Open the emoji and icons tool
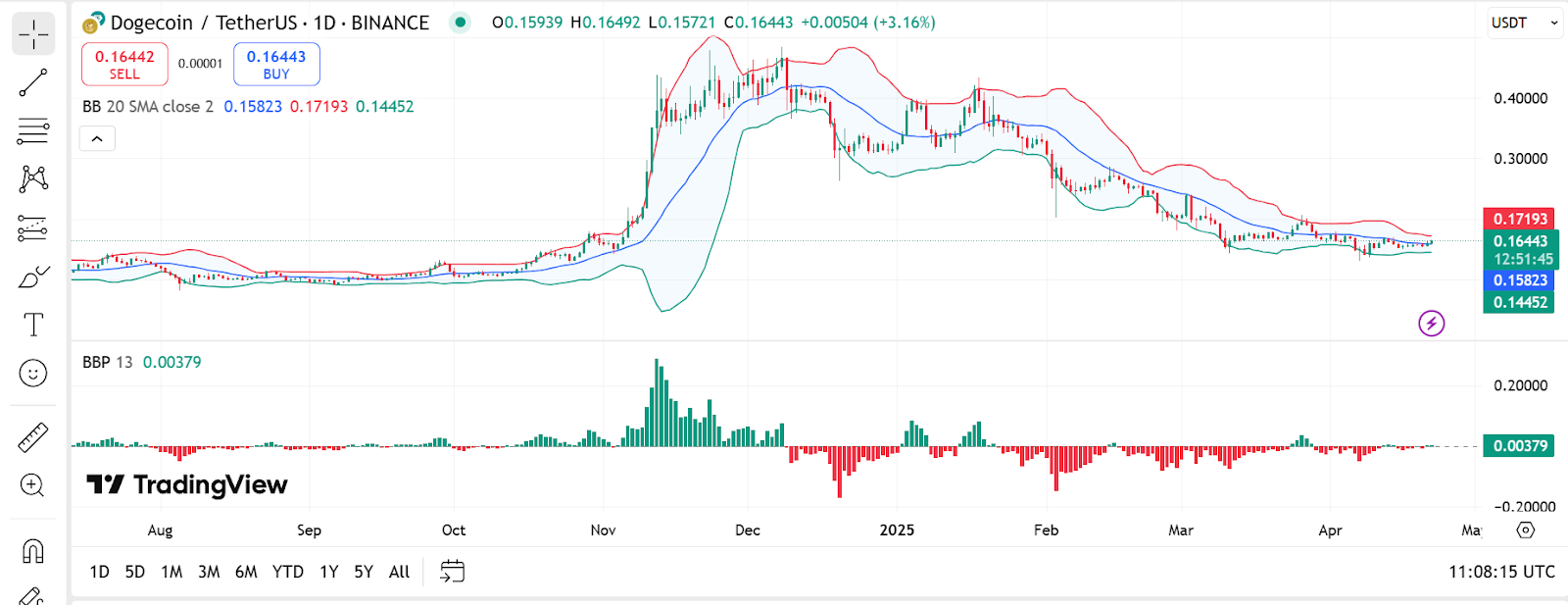The height and width of the screenshot is (605, 1568). tap(33, 374)
